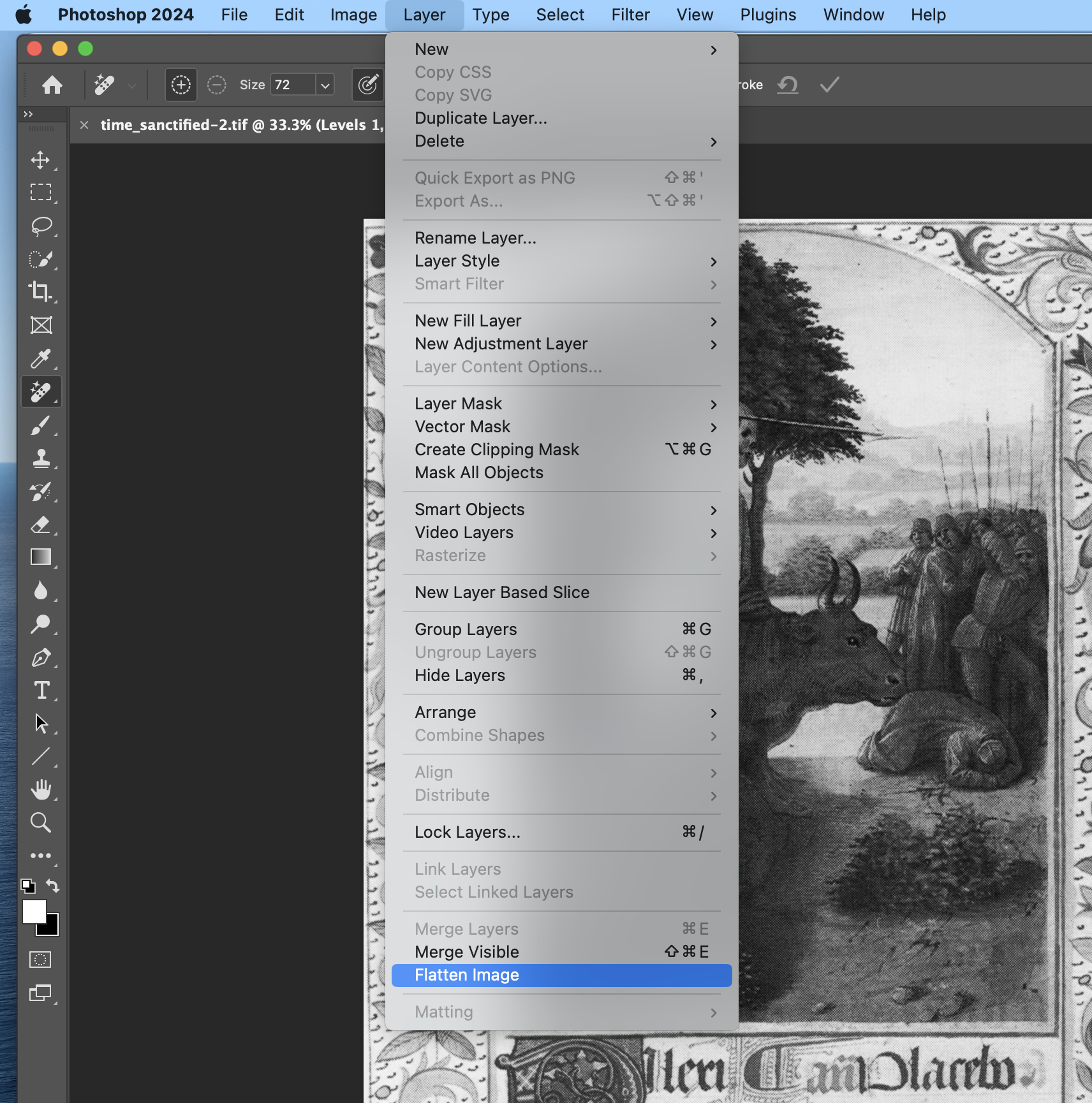The width and height of the screenshot is (1092, 1103).
Task: Enable subtract-from-brush-area minus mode
Action: 217,85
